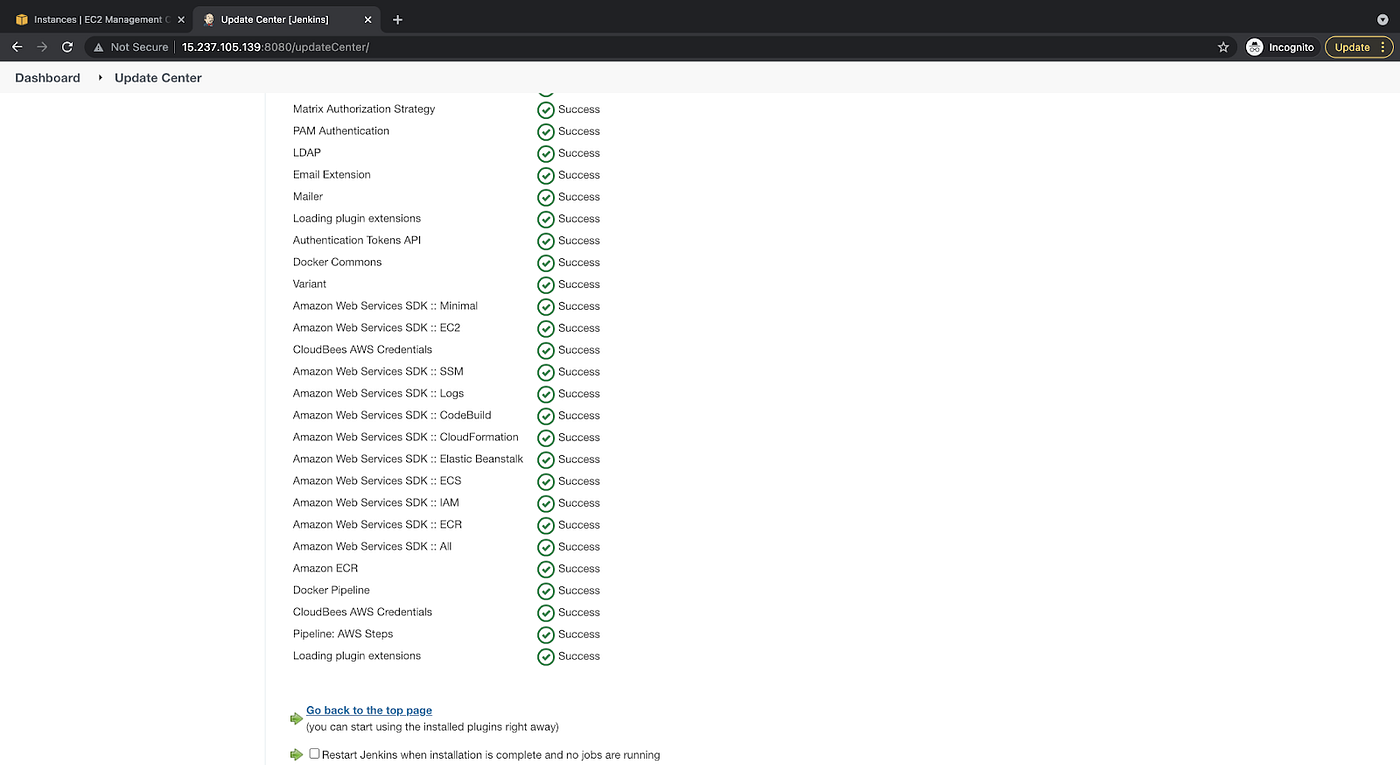This screenshot has height=765, width=1400.
Task: Click the Success check icon for Mailer
Action: point(546,198)
